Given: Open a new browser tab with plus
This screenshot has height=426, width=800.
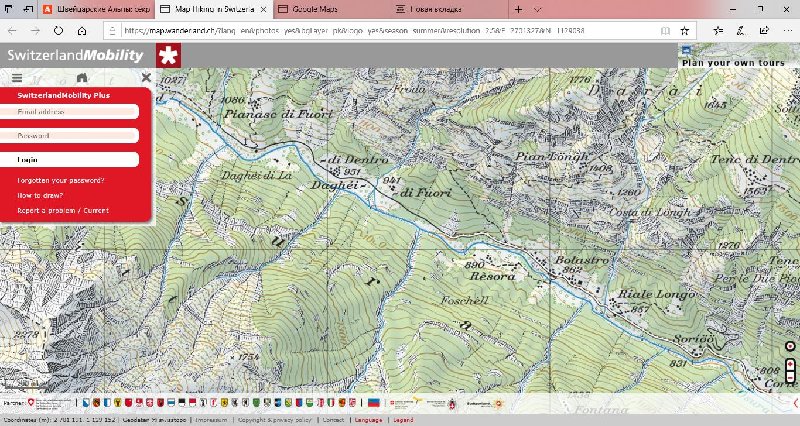Looking at the screenshot, I should pos(518,9).
